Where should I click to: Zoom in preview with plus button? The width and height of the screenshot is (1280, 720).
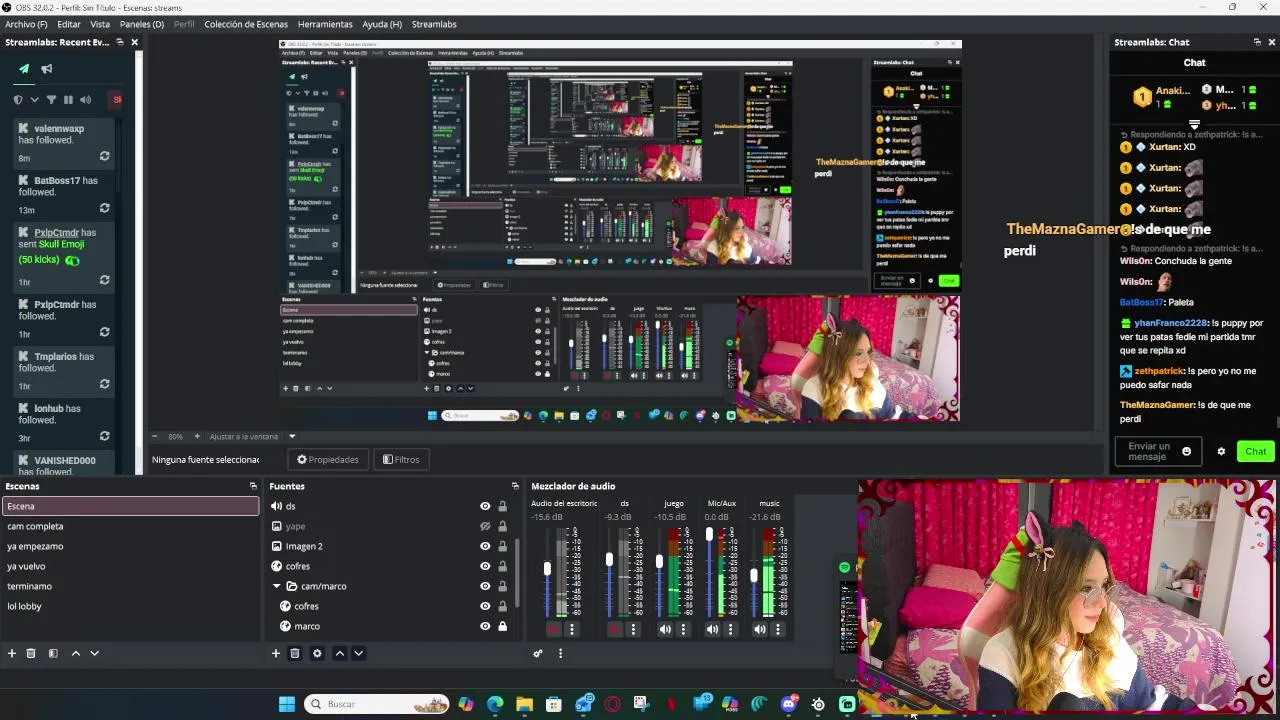pos(197,436)
